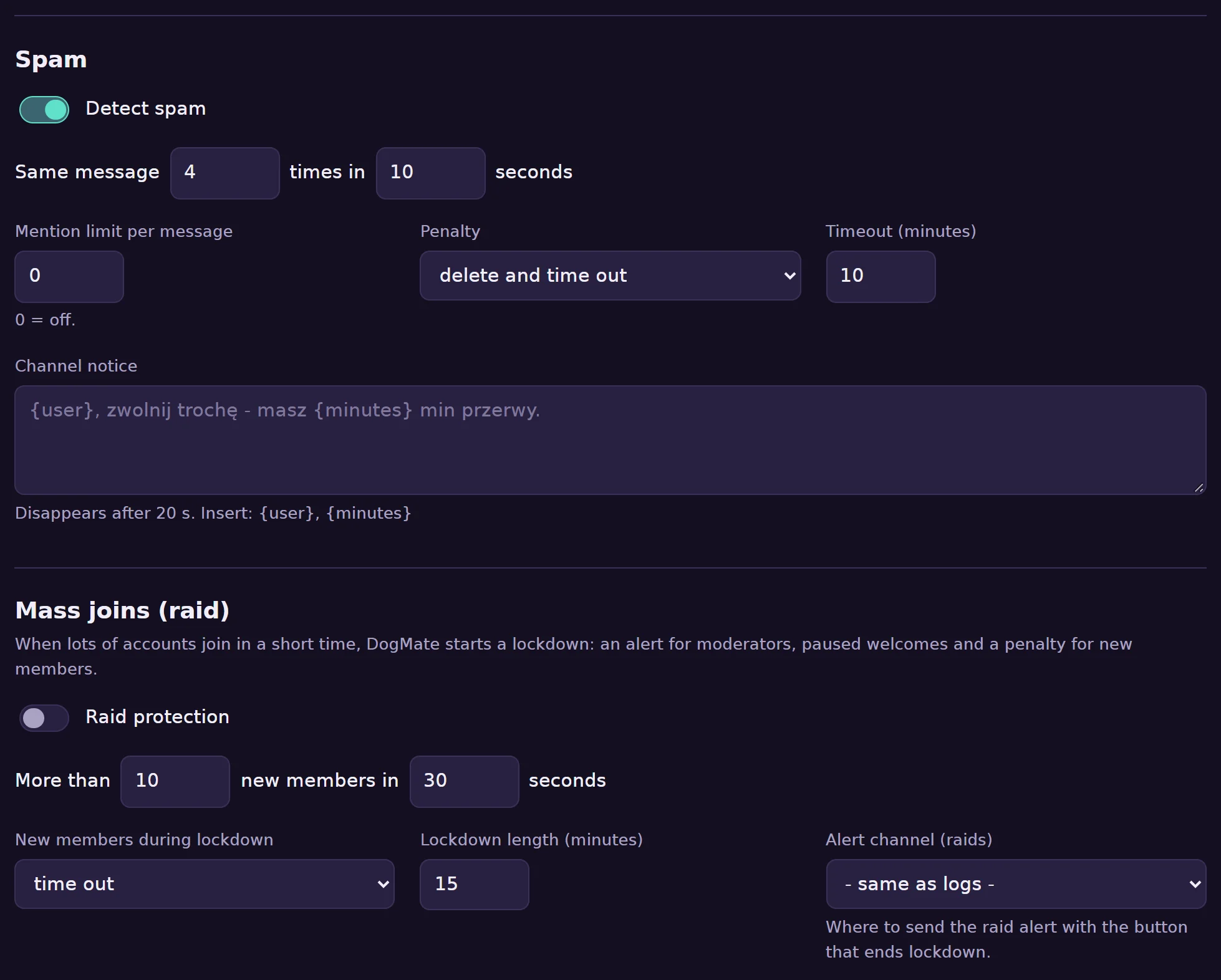This screenshot has width=1221, height=980.
Task: Click the Channel notice text area
Action: pyautogui.click(x=610, y=440)
